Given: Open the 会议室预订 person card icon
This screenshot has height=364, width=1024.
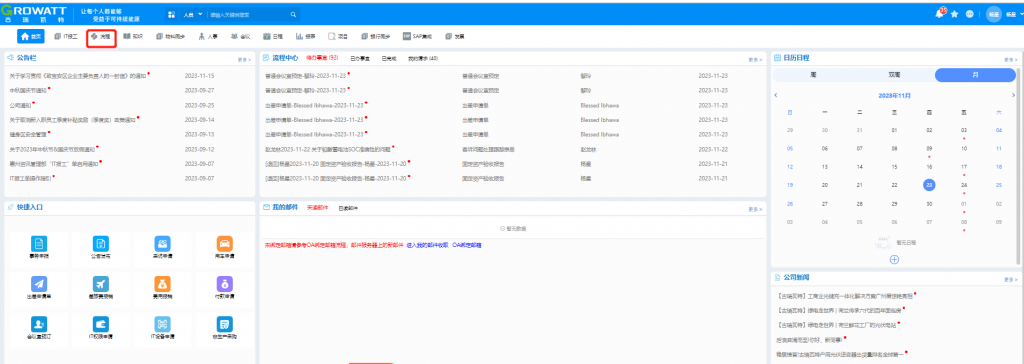Looking at the screenshot, I should [x=39, y=324].
